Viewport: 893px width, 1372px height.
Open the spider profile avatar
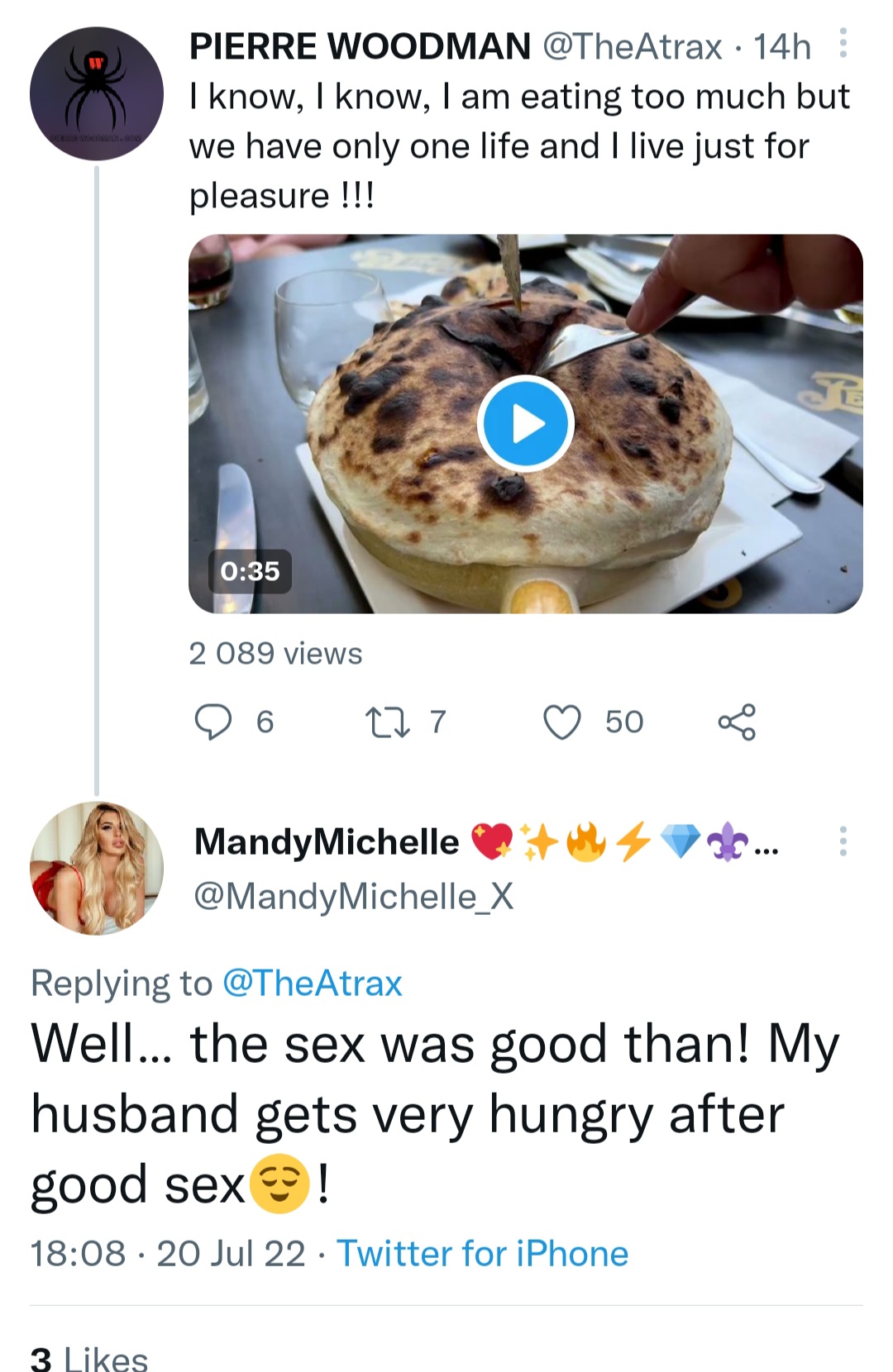(97, 93)
